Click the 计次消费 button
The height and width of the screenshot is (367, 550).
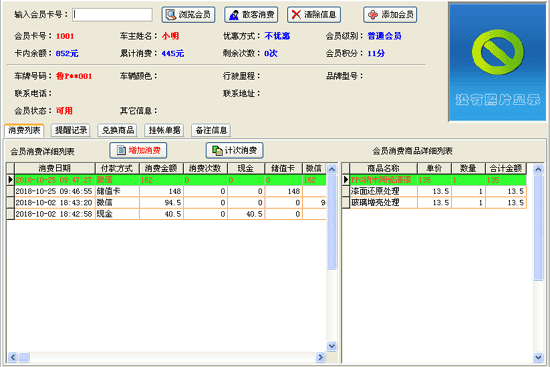[234, 151]
